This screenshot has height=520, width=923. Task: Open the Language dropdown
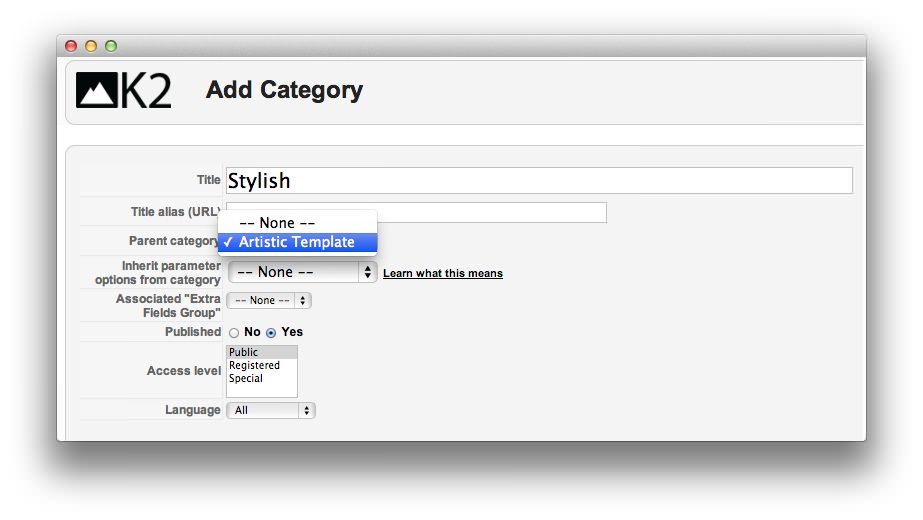tap(271, 410)
